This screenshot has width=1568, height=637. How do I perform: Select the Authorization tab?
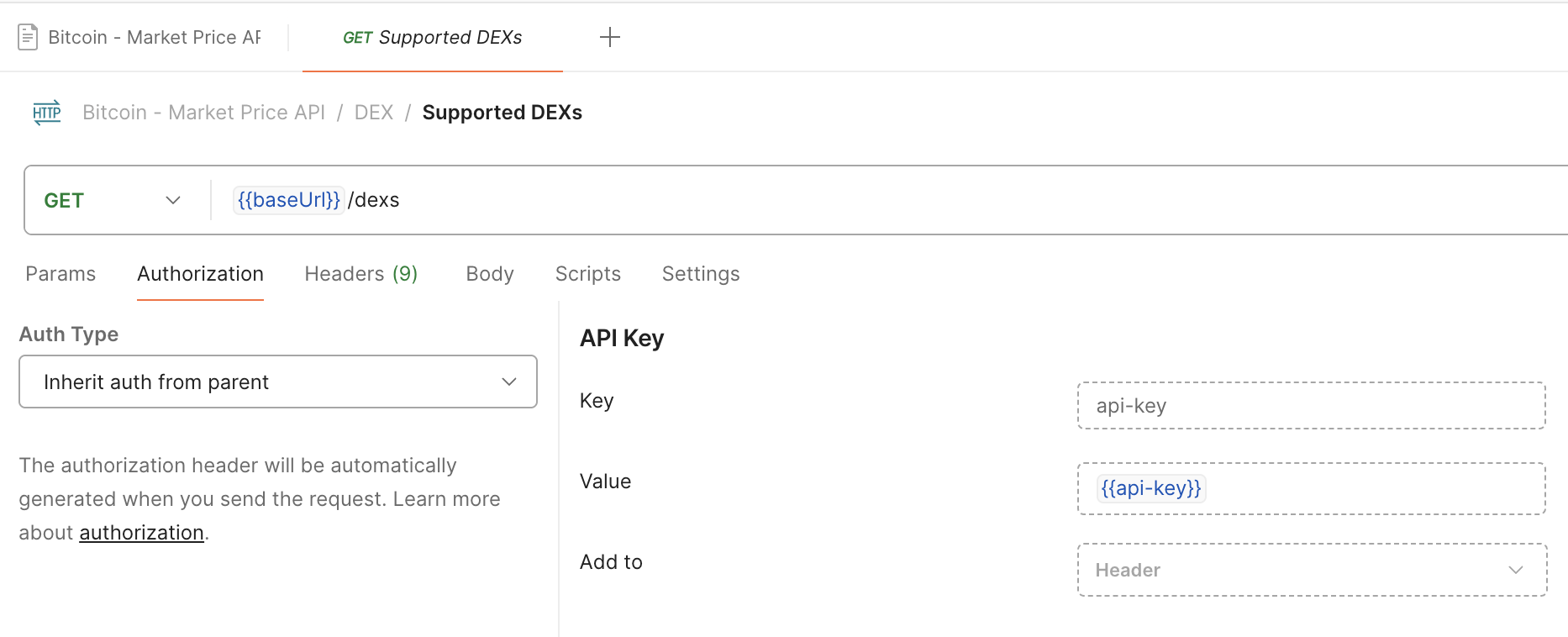[200, 274]
